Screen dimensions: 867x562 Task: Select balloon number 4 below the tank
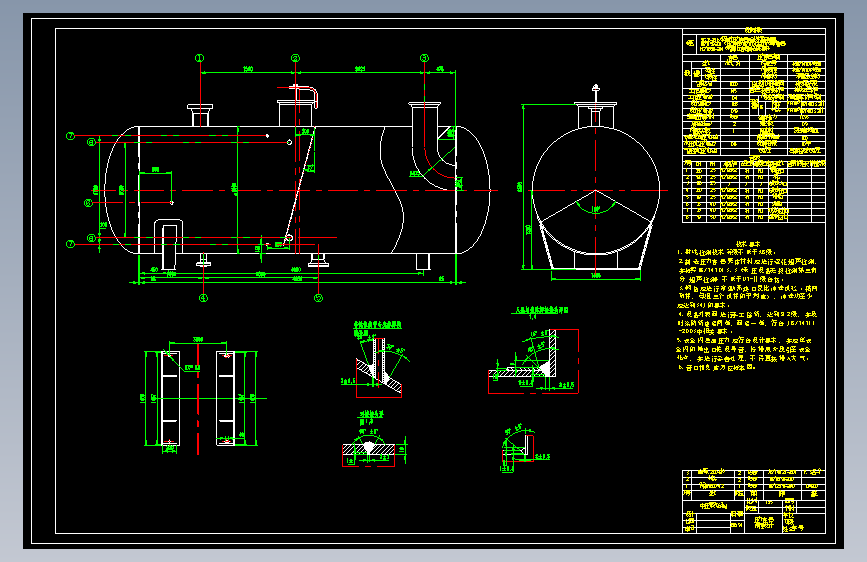pos(203,298)
